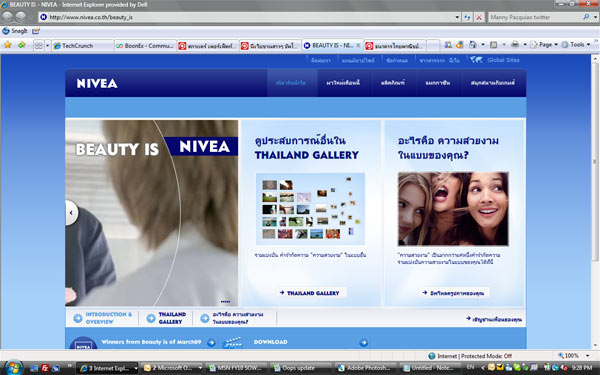
Task: Open first NIVEA main navigation item
Action: point(291,83)
